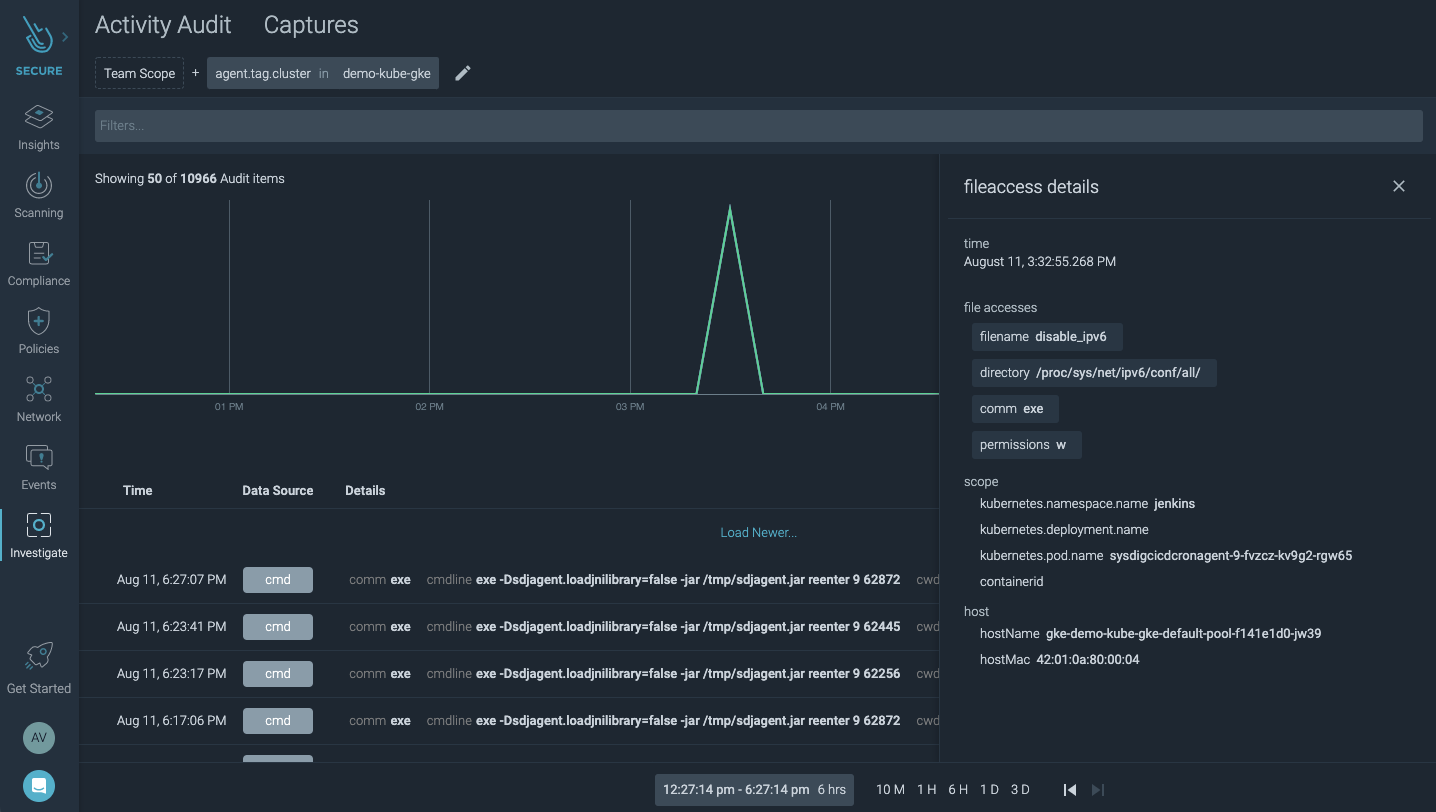This screenshot has height=812, width=1436.
Task: Select the Aug 11, 6:23:17 PM audit row
Action: pos(510,674)
